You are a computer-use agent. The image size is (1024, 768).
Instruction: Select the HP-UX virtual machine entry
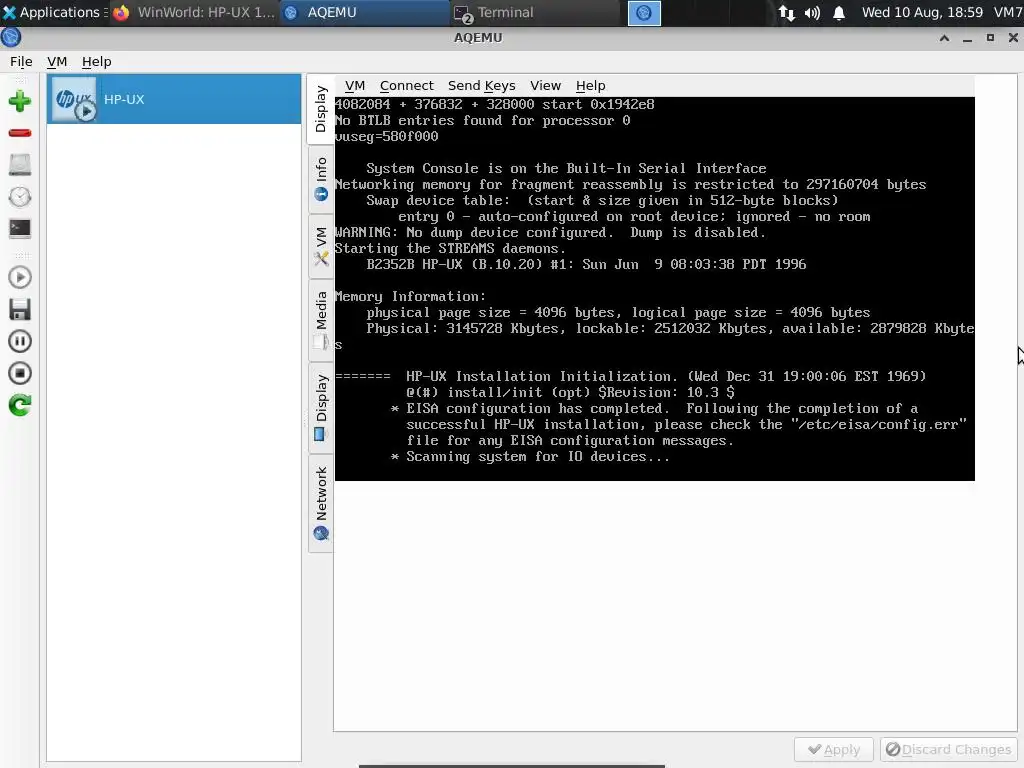pos(174,99)
